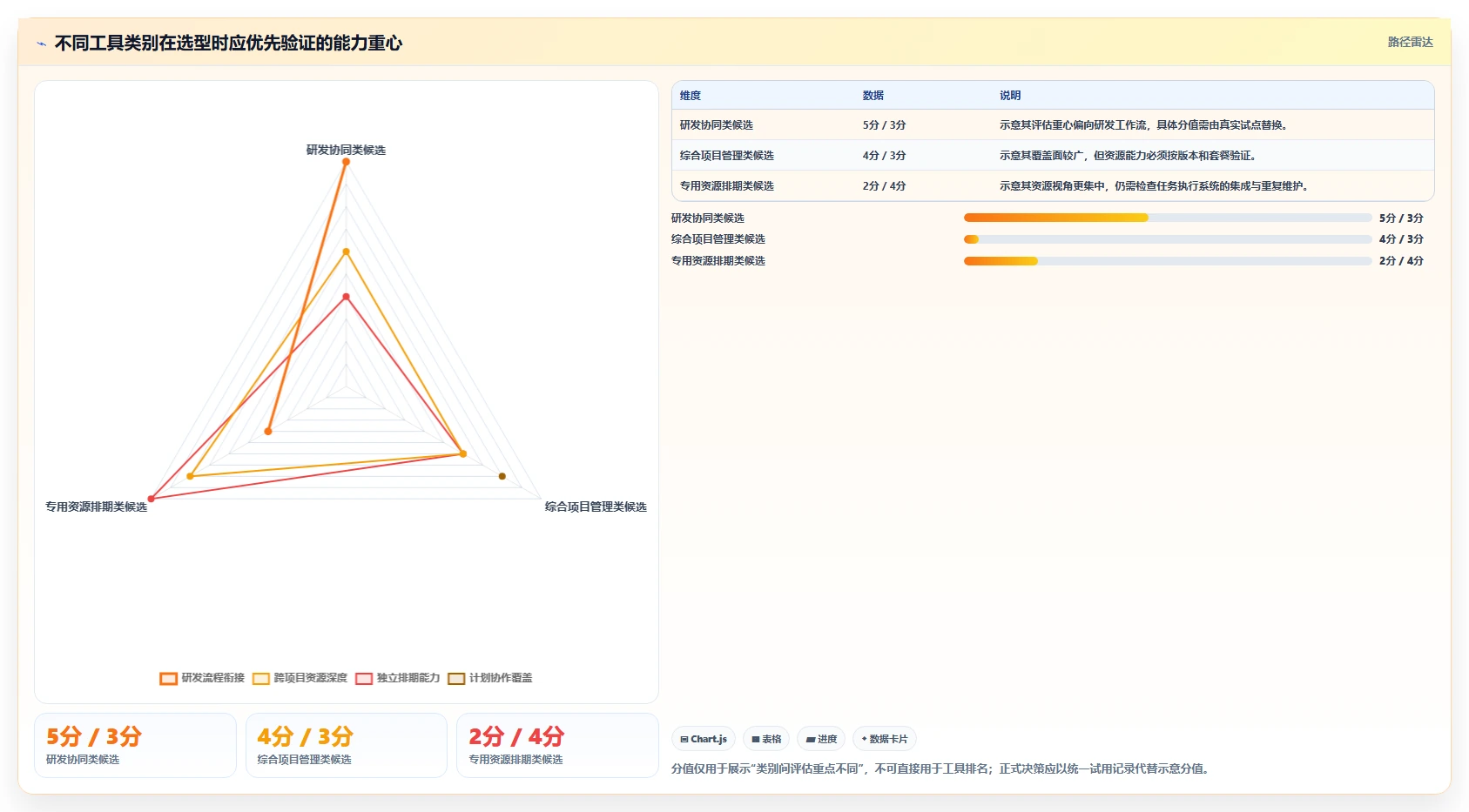Screen dimensions: 1469x812
Task: Click the 维度 column header
Action: [691, 96]
